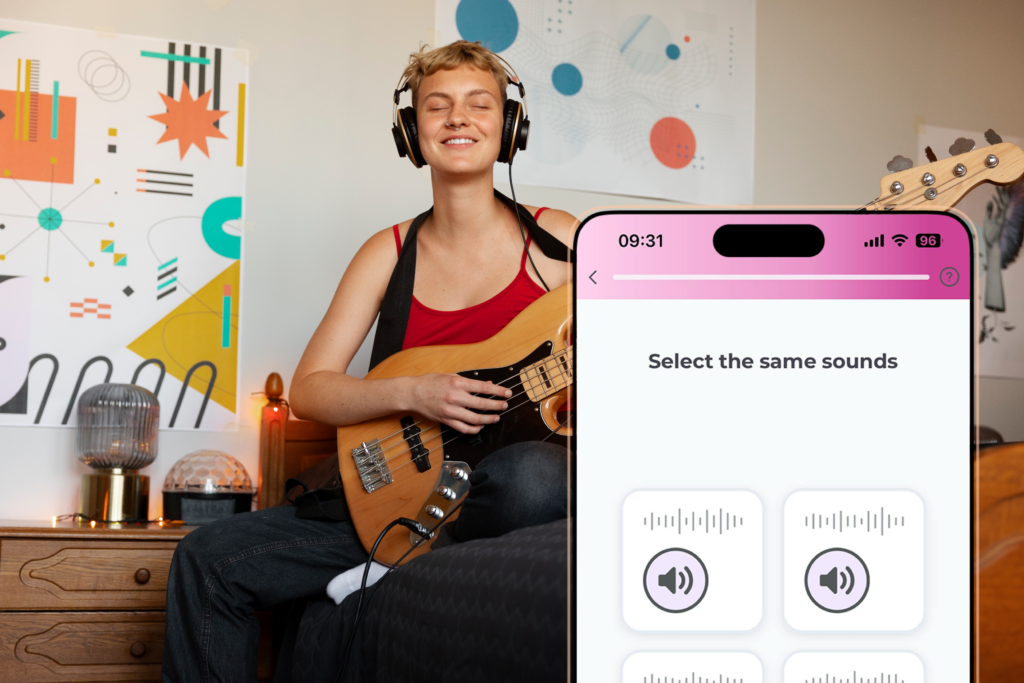The width and height of the screenshot is (1024, 683).
Task: Play the top-right sound speaker button
Action: click(837, 580)
